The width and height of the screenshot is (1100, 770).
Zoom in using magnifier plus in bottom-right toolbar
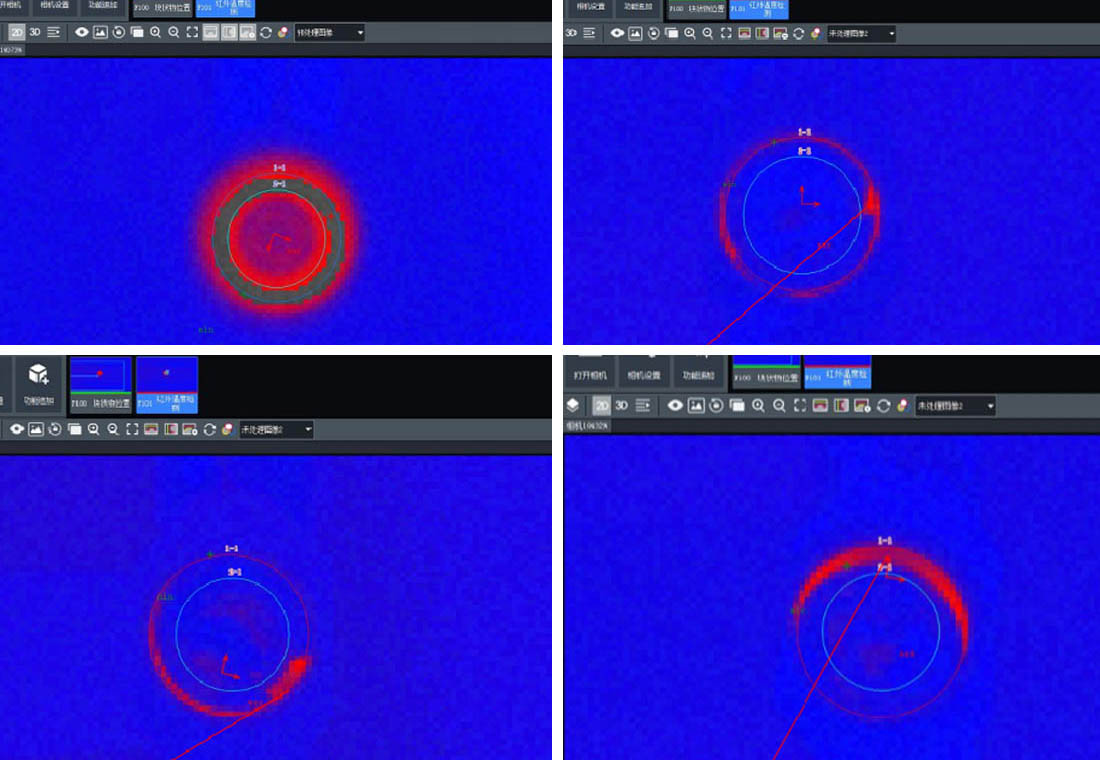[x=759, y=406]
